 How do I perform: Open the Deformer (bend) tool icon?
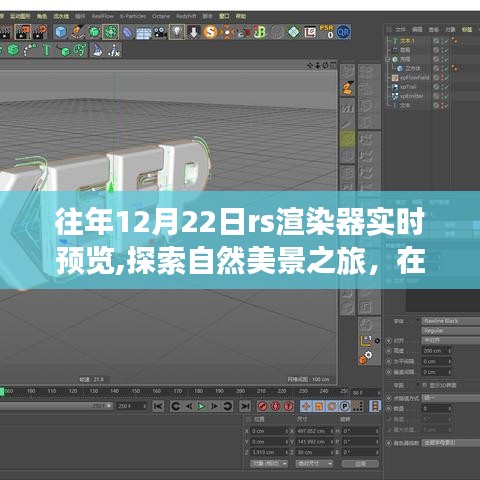click(127, 32)
